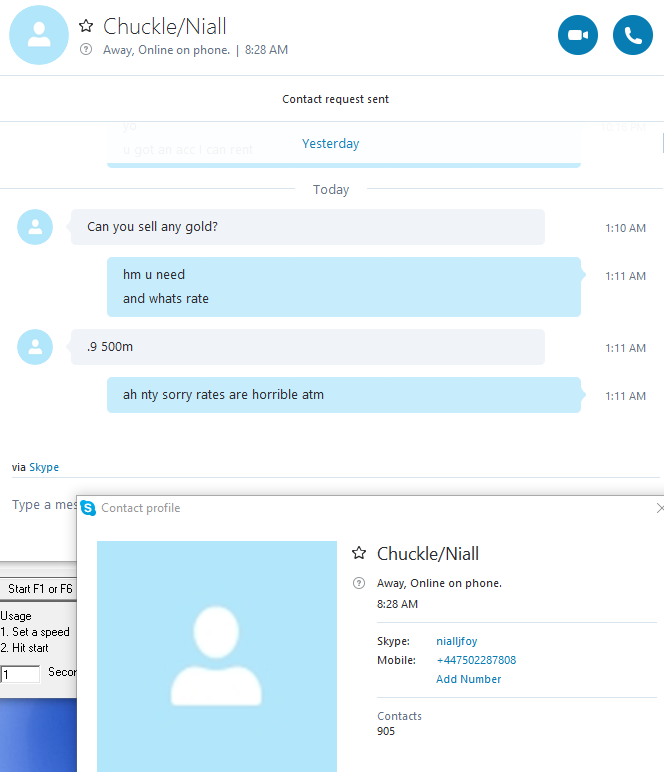The width and height of the screenshot is (664, 772).
Task: Start a video call with Chuckle/Niall
Action: point(578,35)
